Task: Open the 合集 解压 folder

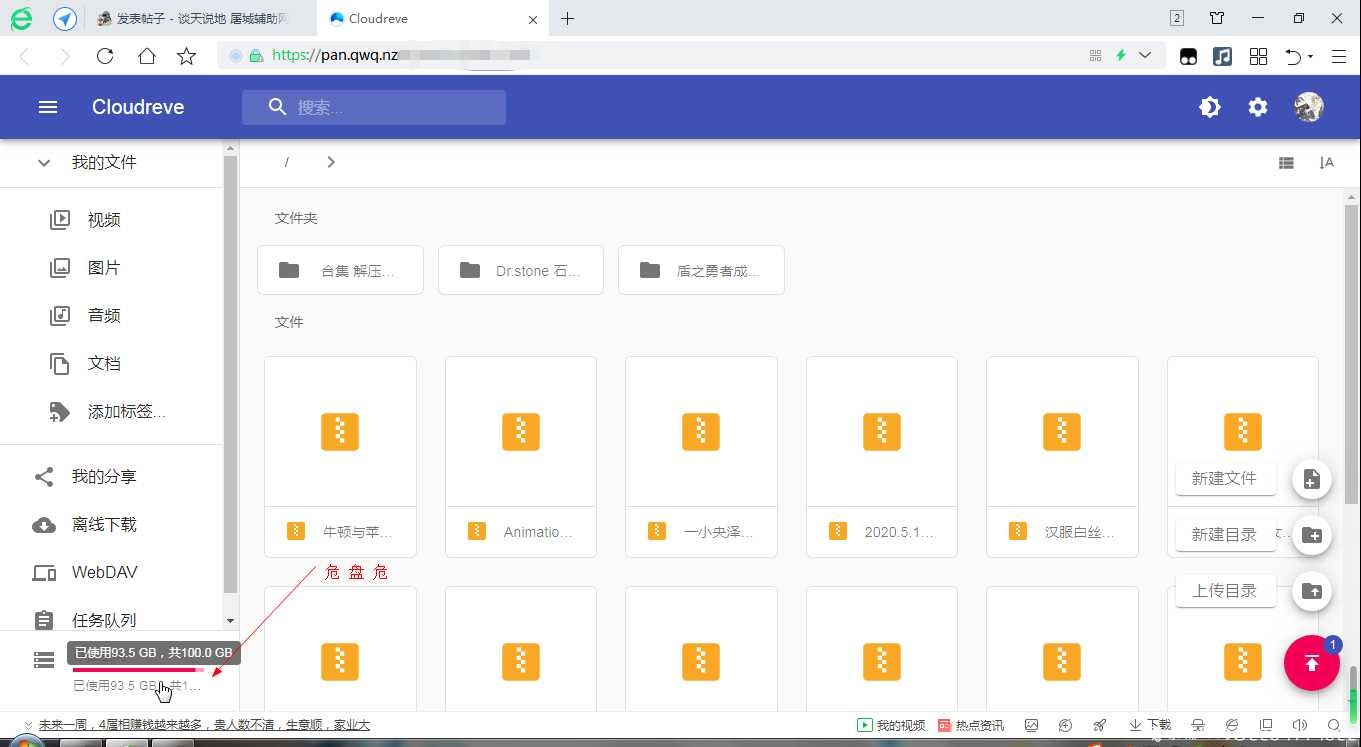Action: tap(340, 270)
